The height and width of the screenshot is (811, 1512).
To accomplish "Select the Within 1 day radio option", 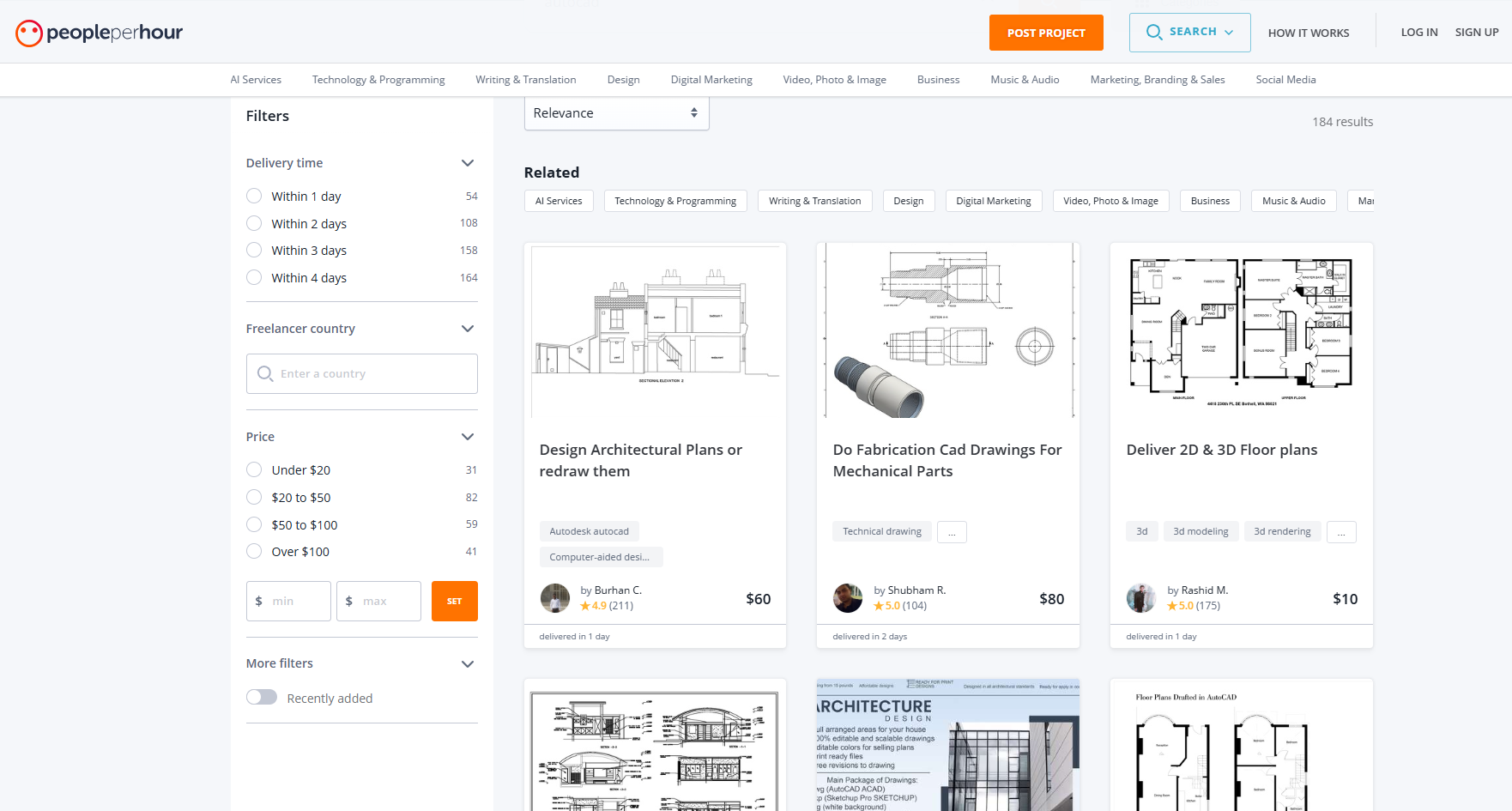I will click(254, 197).
